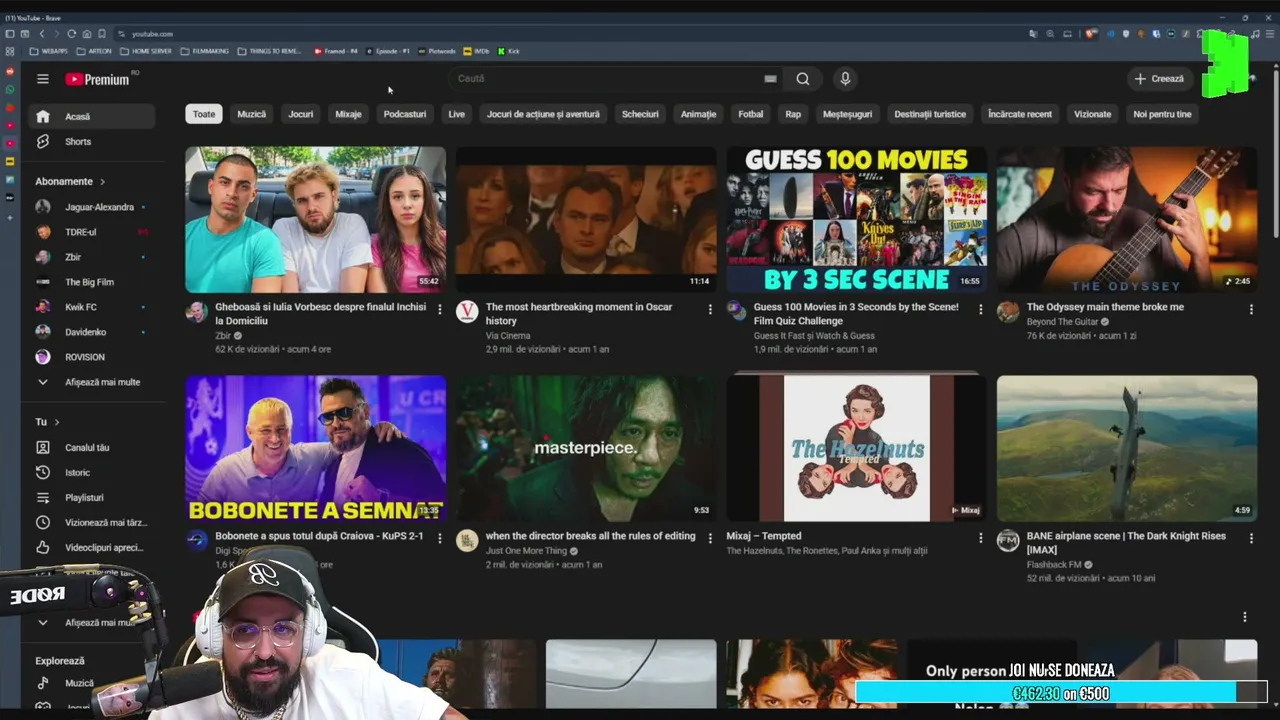Image resolution: width=1280 pixels, height=720 pixels.
Task: Select the Live filter chip
Action: [457, 114]
